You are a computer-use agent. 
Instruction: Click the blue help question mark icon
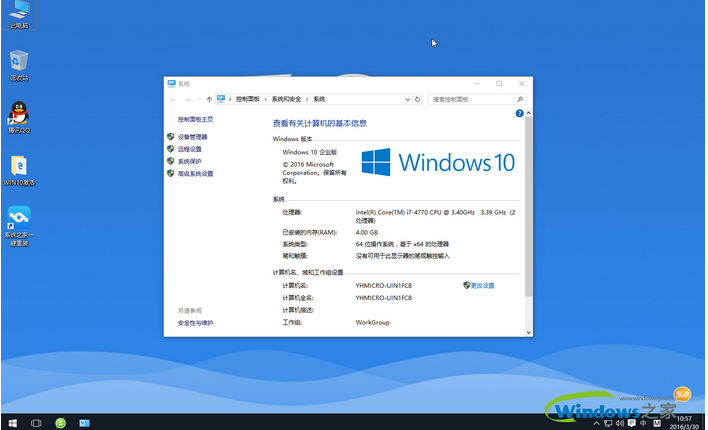[x=518, y=115]
